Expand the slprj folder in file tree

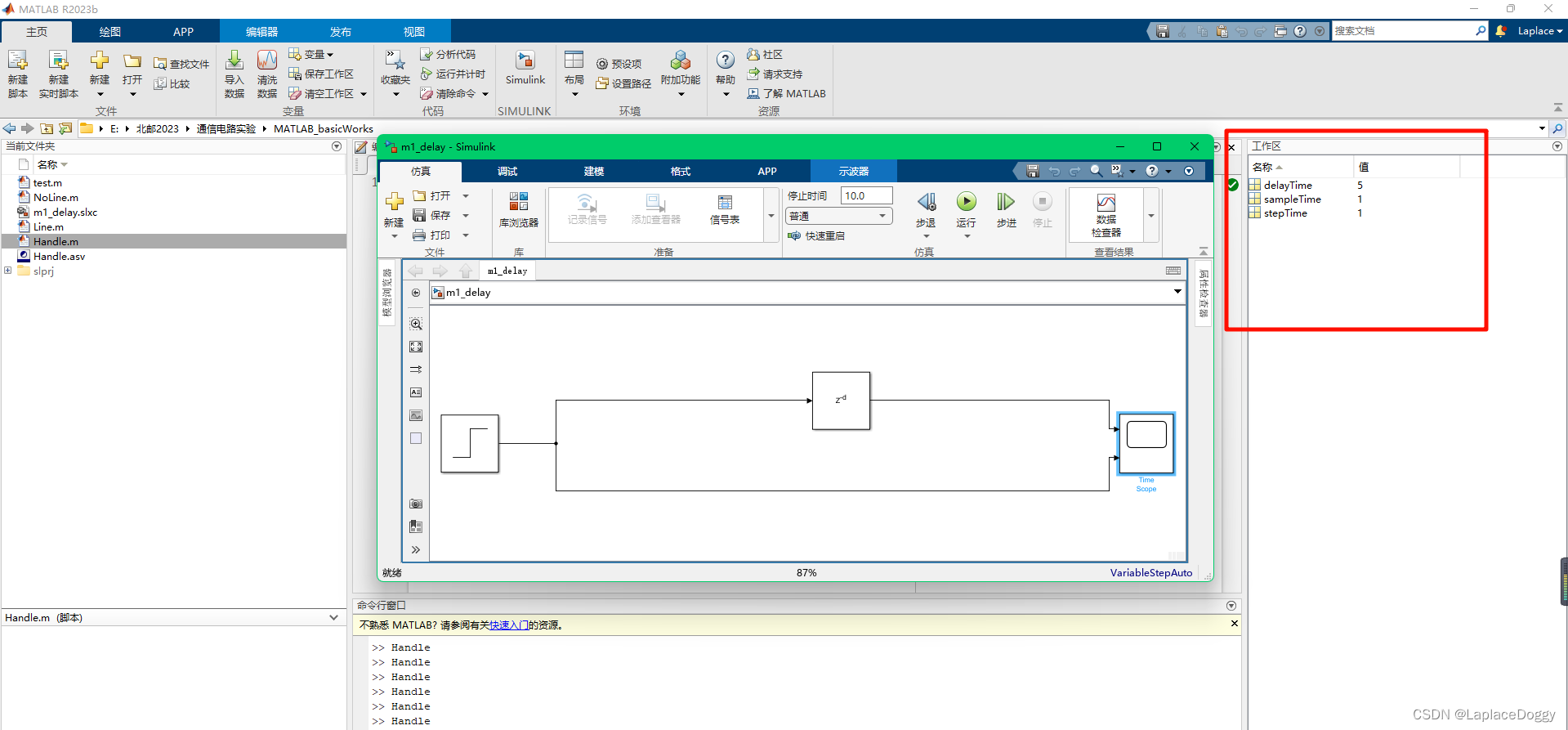8,271
